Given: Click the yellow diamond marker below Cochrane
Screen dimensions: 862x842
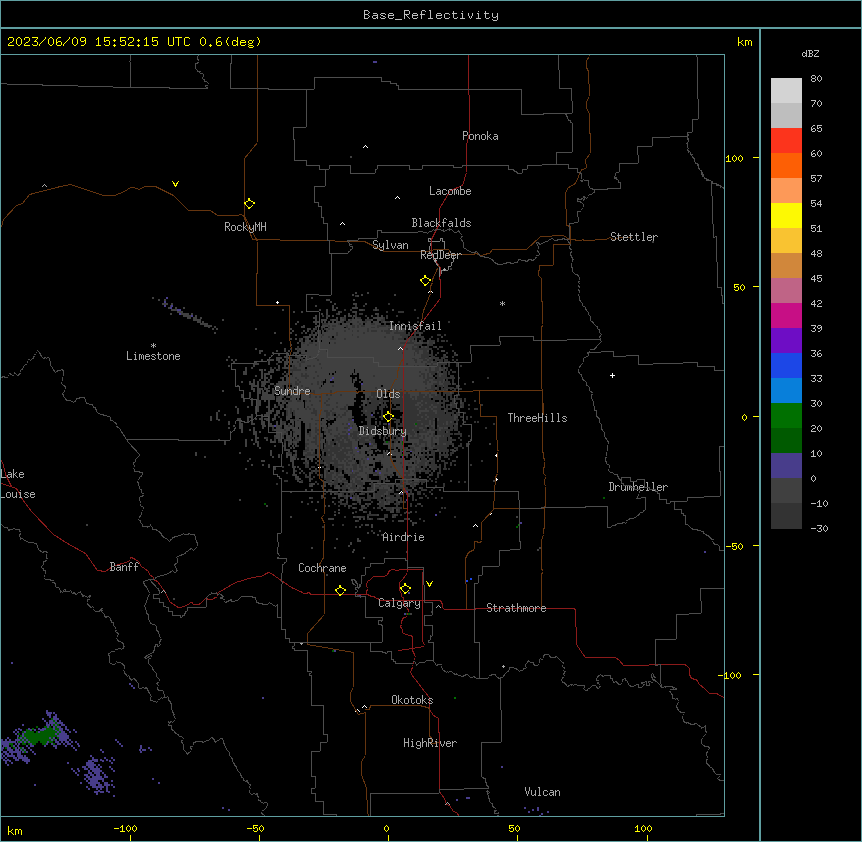Looking at the screenshot, I should (340, 590).
